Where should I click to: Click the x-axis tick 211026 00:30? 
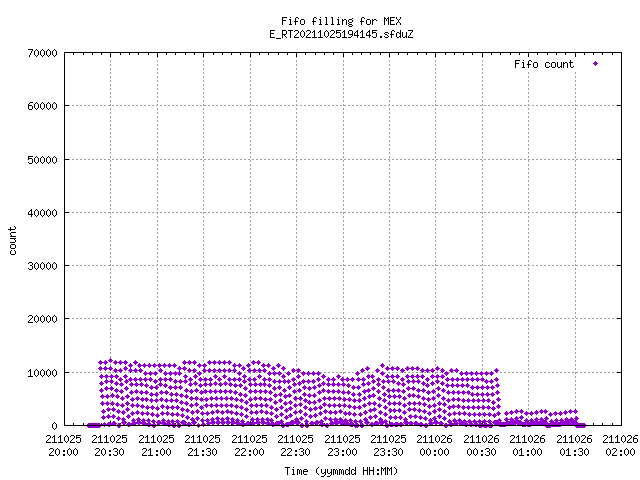[482, 446]
